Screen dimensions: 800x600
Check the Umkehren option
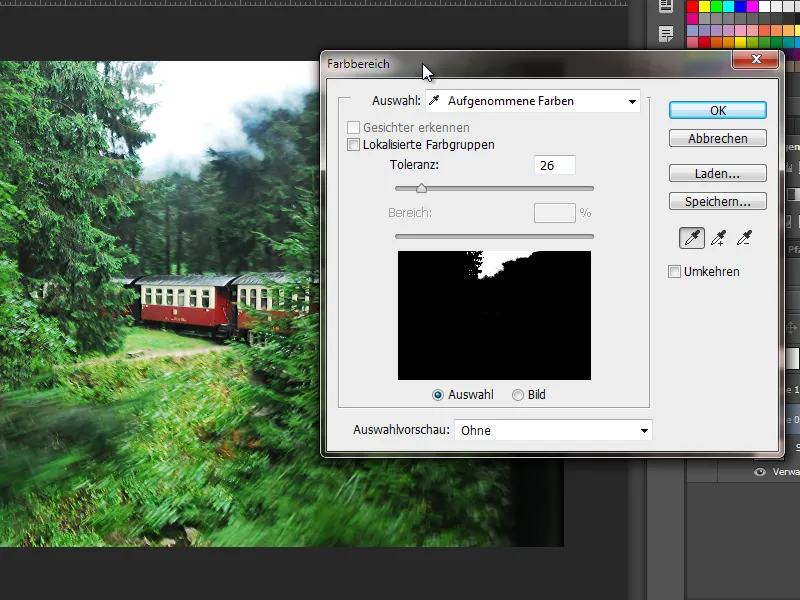coord(674,271)
